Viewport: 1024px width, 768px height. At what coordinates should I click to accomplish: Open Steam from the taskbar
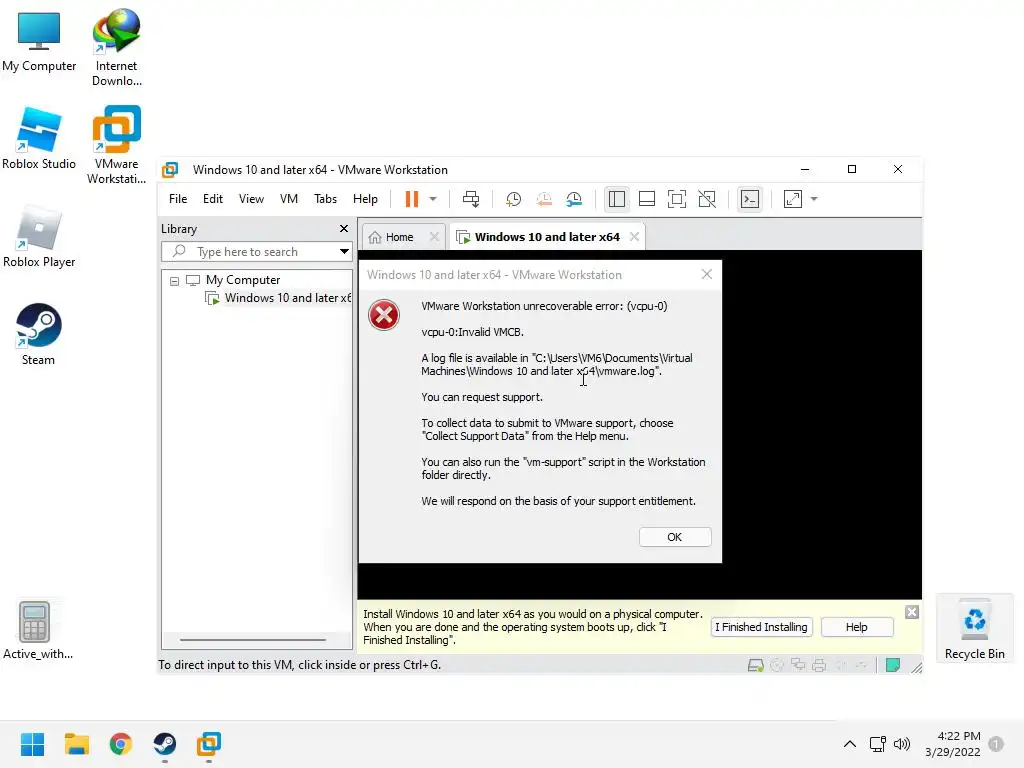(165, 744)
